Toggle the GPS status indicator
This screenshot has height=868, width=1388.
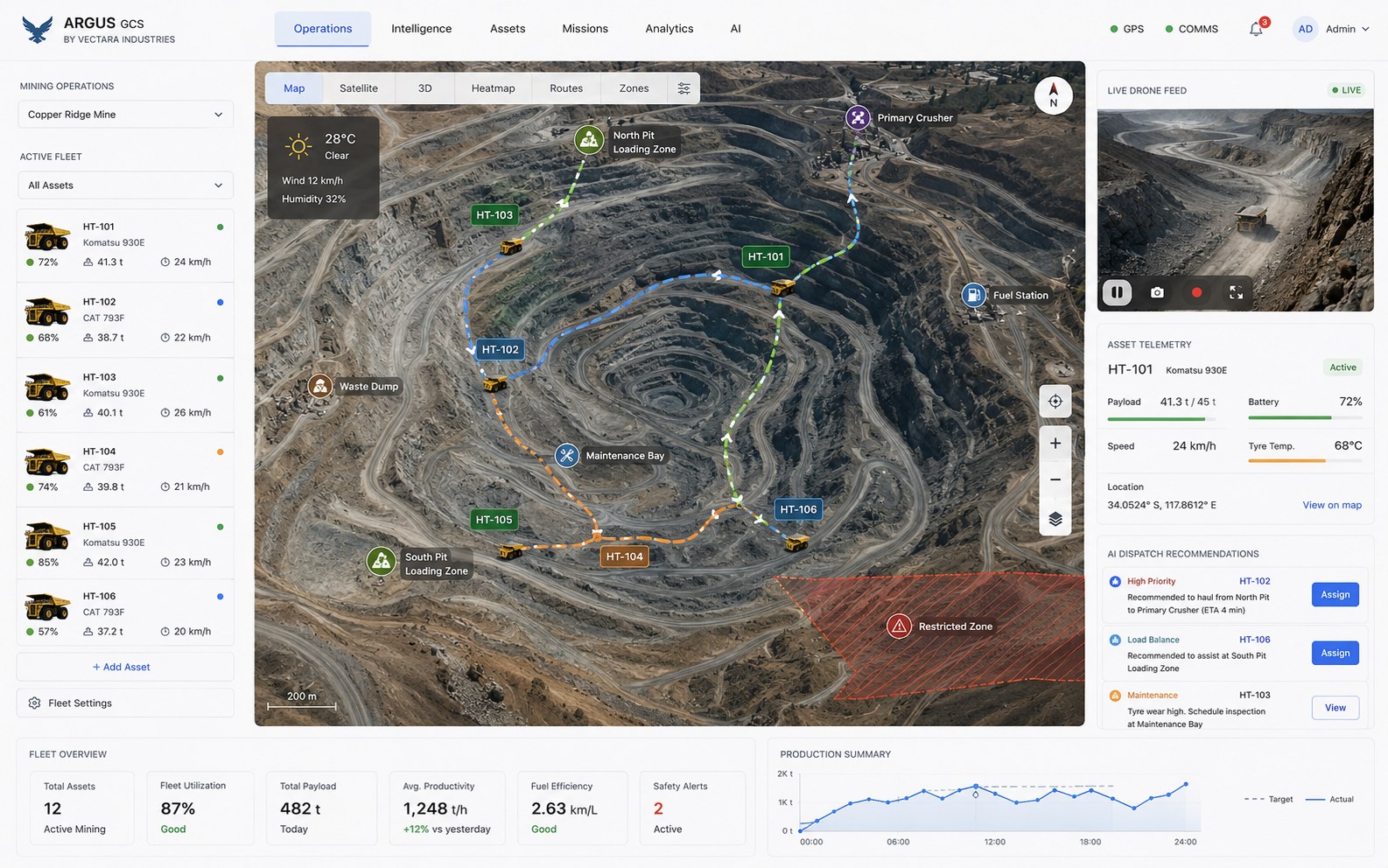tap(1127, 29)
